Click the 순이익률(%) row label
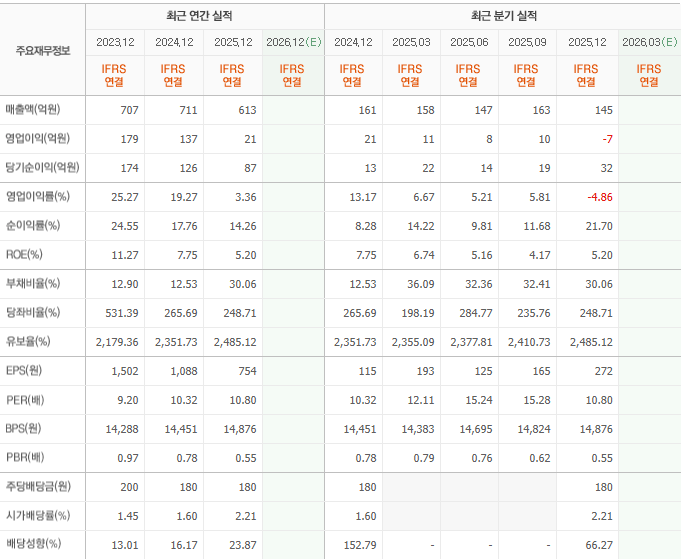This screenshot has height=559, width=693. [x=33, y=226]
